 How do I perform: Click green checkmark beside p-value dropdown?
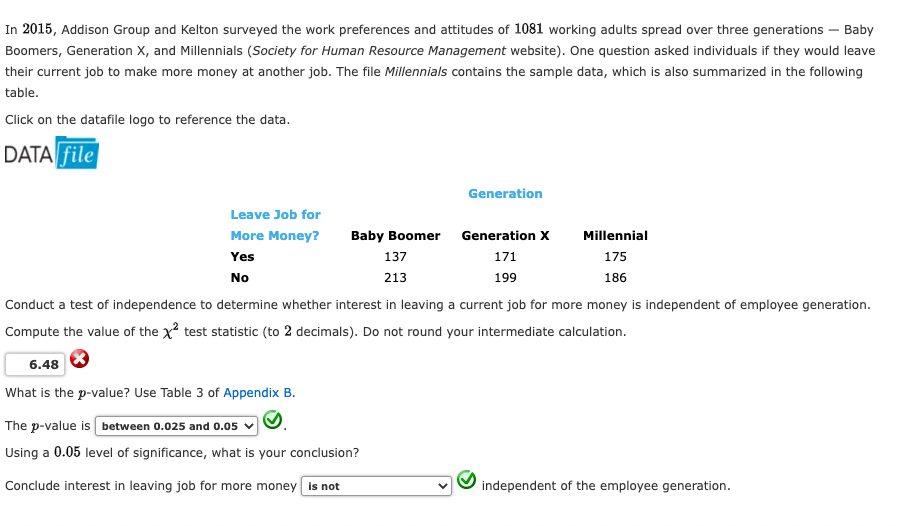272,420
